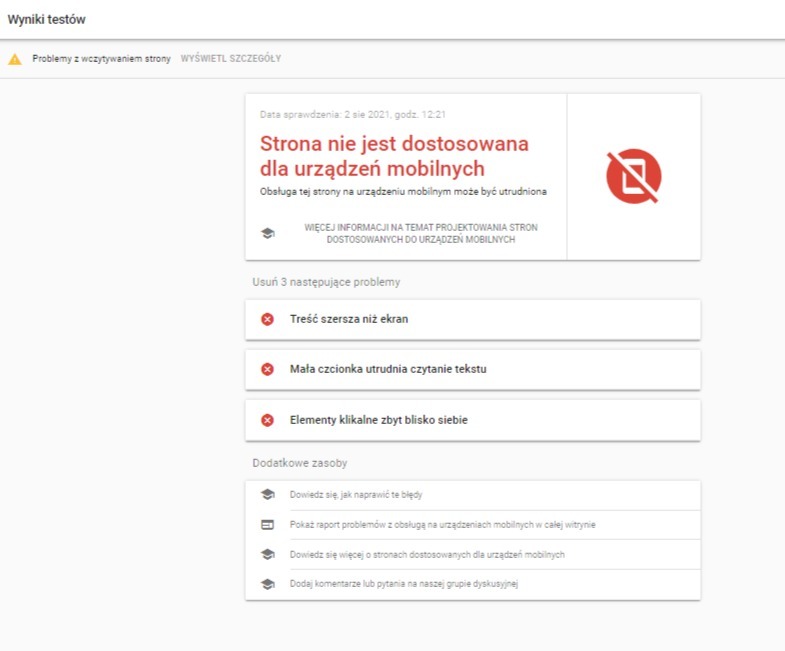The width and height of the screenshot is (785, 651).
Task: Expand Mała czcionka utrudnia czytanie tekstu issue
Action: (473, 370)
